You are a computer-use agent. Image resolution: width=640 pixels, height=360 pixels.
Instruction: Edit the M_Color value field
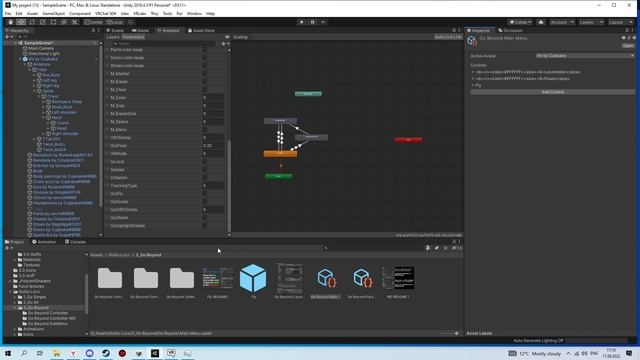(213, 98)
